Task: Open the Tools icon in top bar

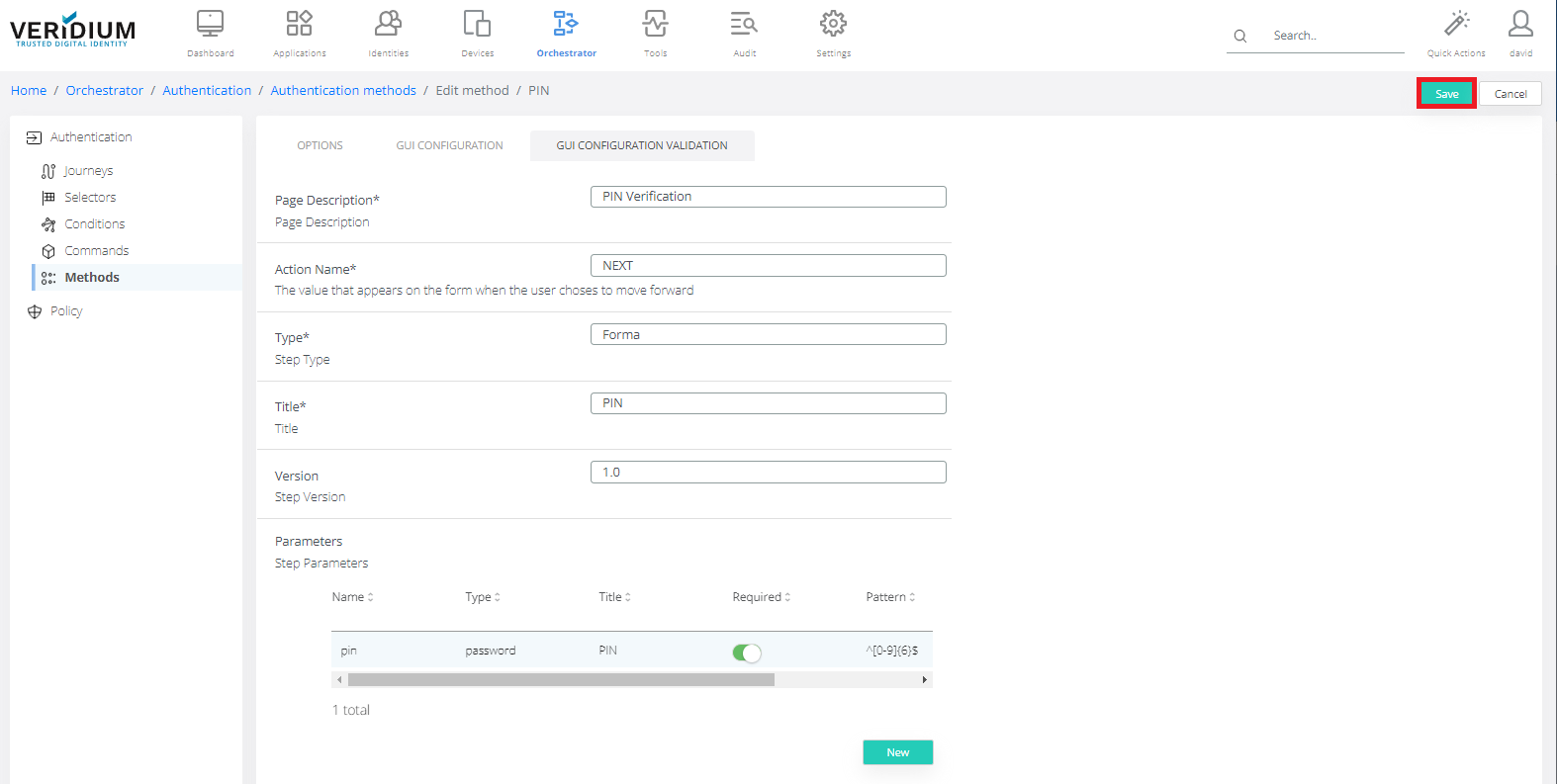Action: coord(655,24)
